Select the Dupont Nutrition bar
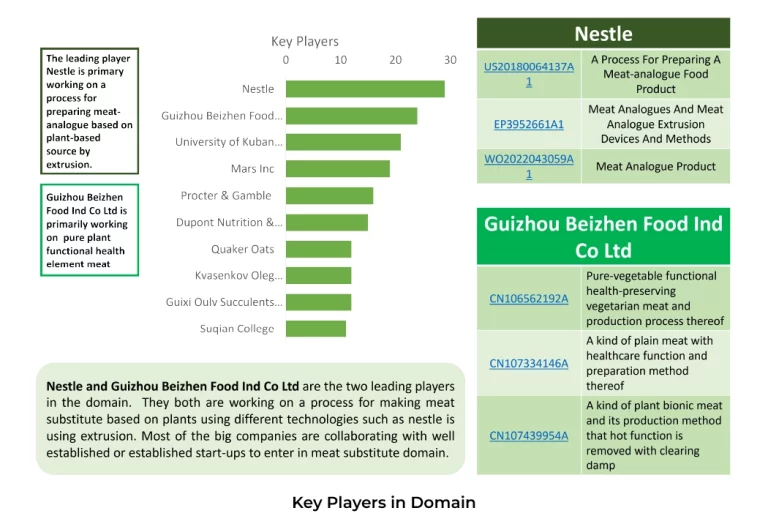Image resolution: width=768 pixels, height=527 pixels. click(x=327, y=222)
